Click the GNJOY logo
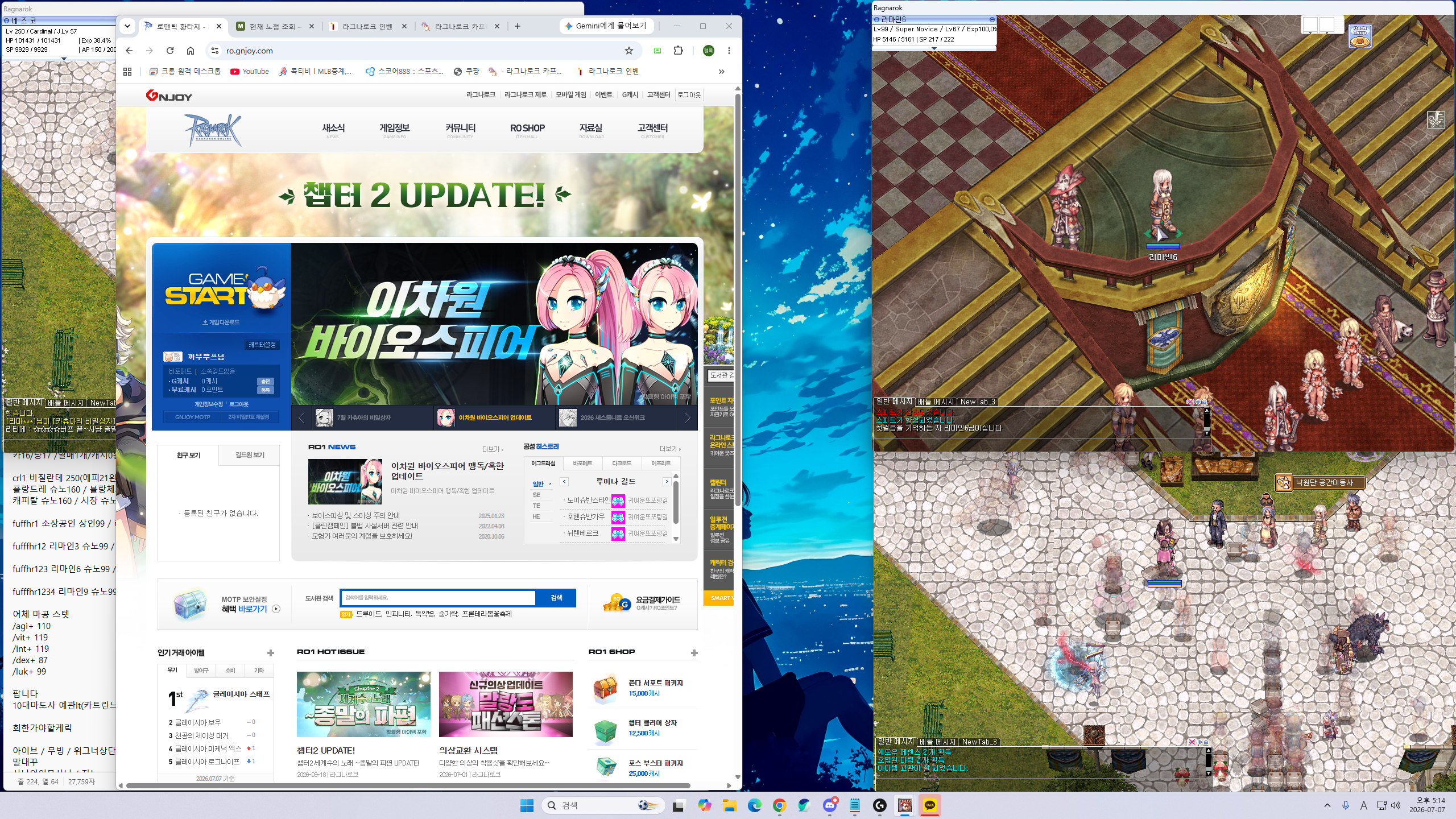1456x819 pixels. coord(169,96)
